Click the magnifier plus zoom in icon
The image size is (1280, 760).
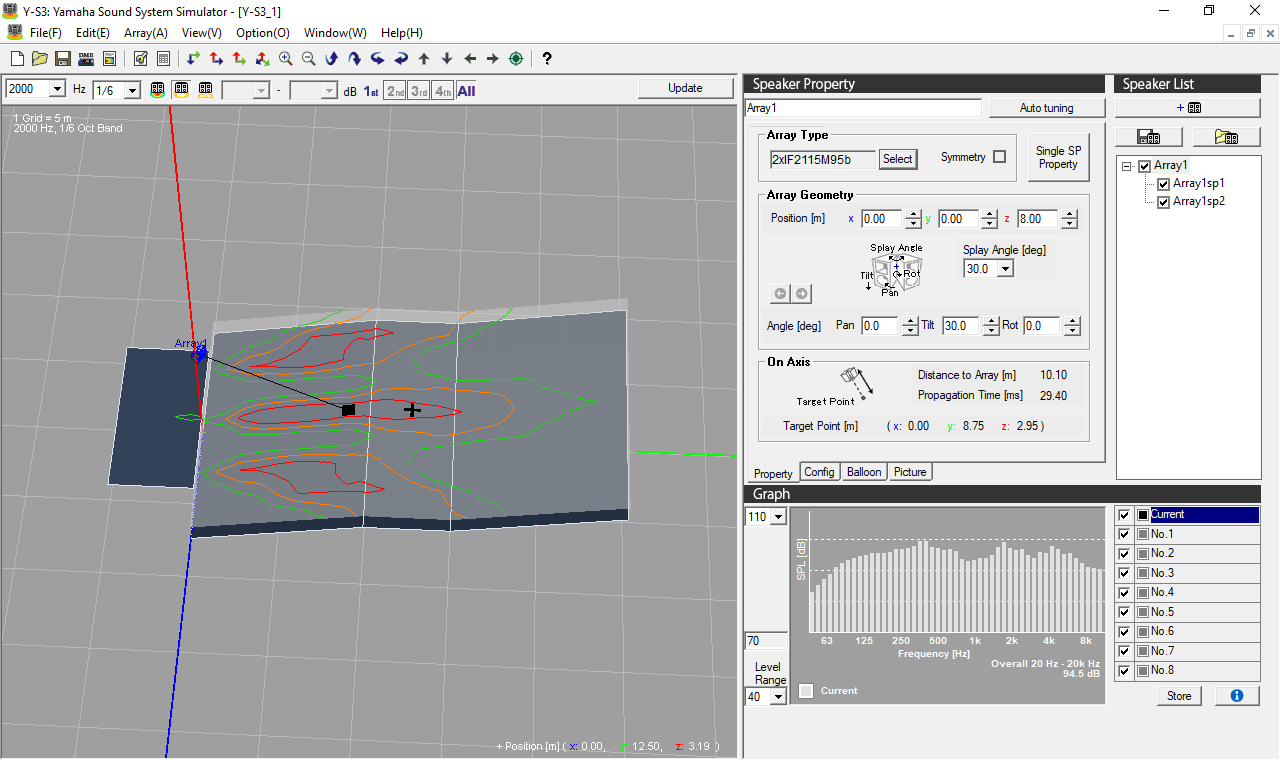pos(285,58)
